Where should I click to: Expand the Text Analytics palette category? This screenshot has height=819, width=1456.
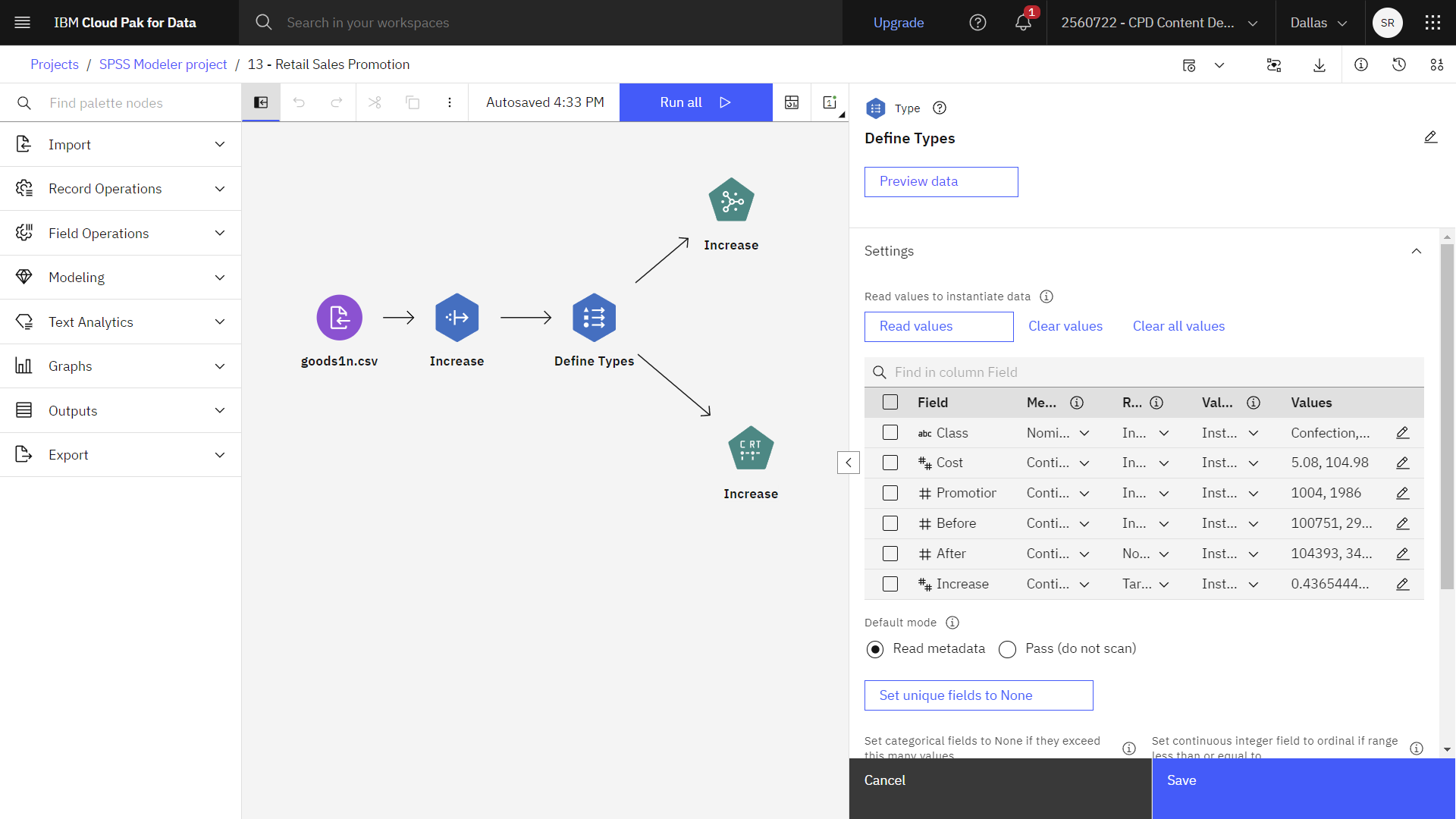[121, 322]
